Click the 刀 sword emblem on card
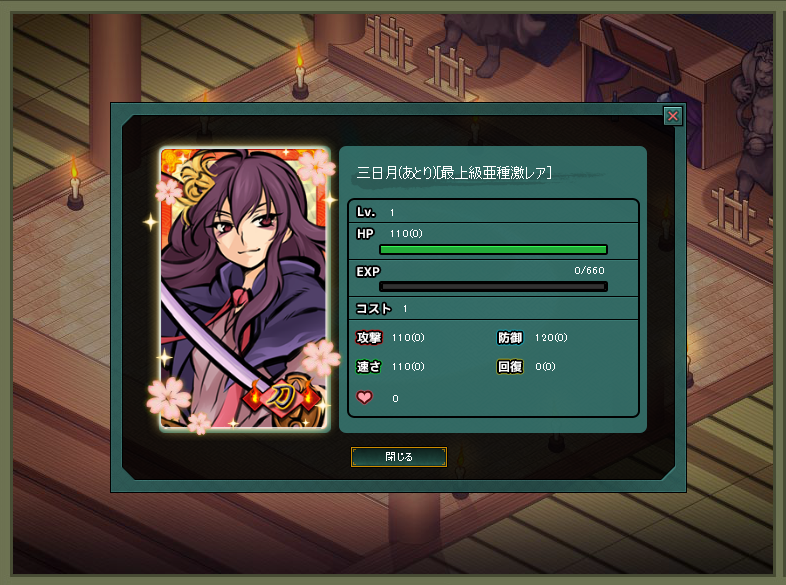The width and height of the screenshot is (786, 585). click(282, 397)
